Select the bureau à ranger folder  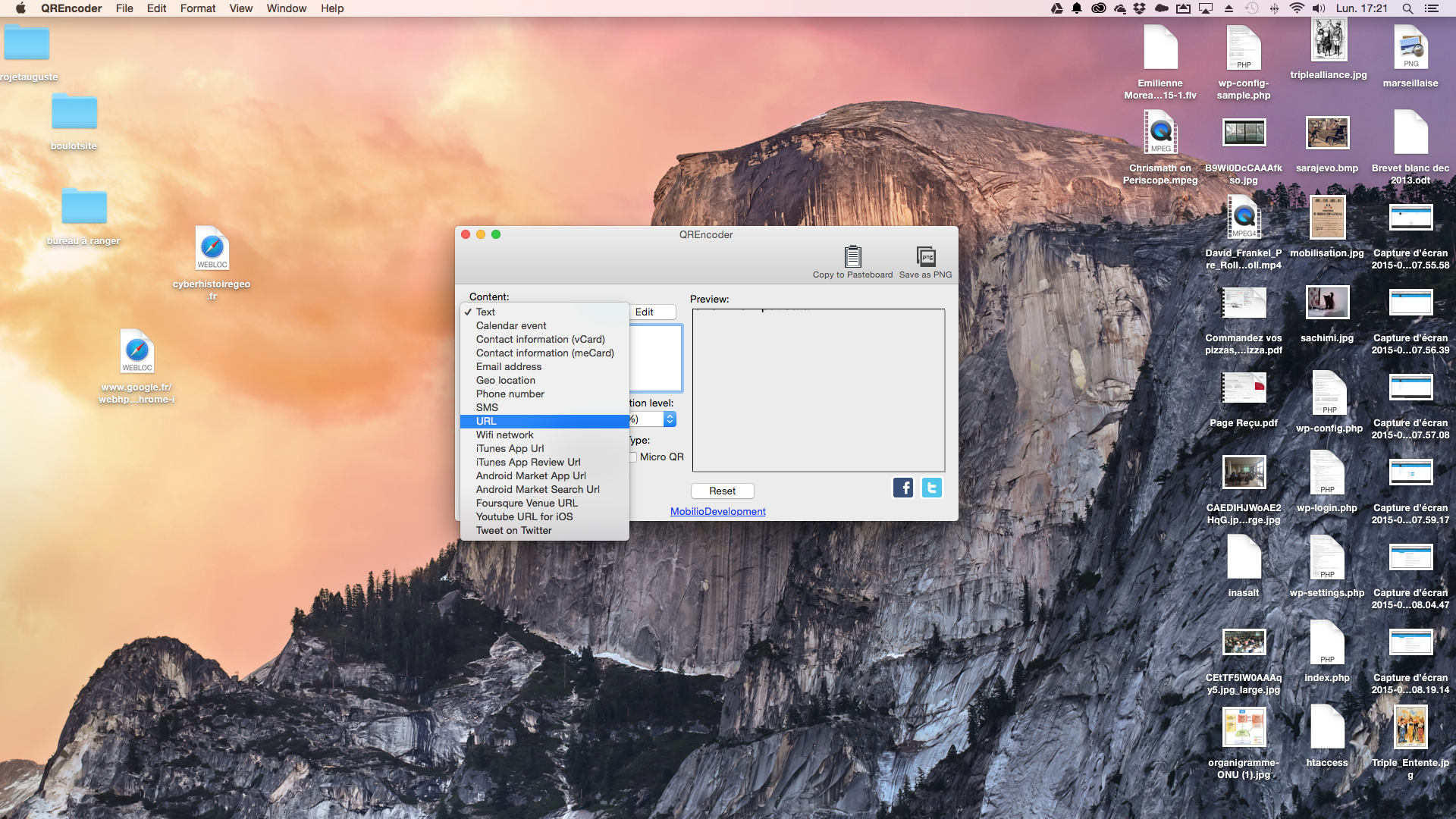[x=83, y=206]
